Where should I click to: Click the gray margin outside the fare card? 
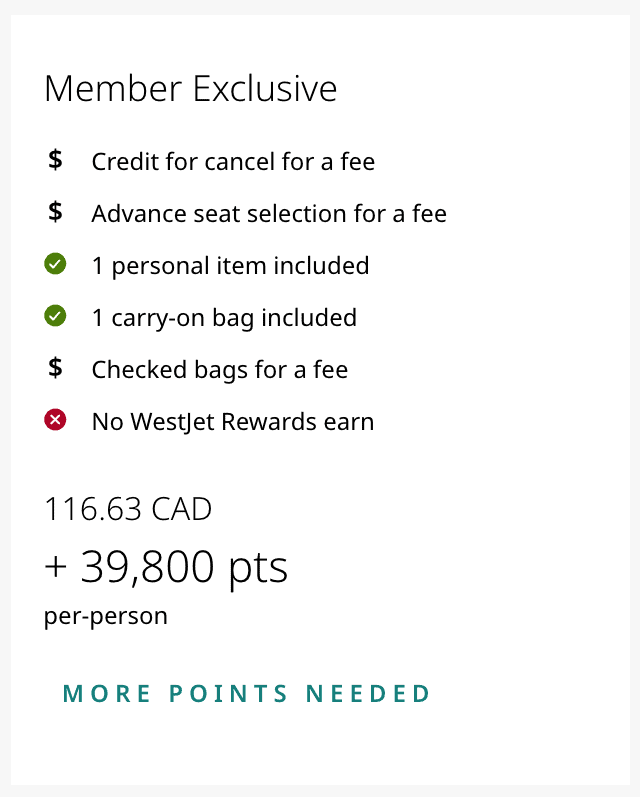(x=5, y=400)
